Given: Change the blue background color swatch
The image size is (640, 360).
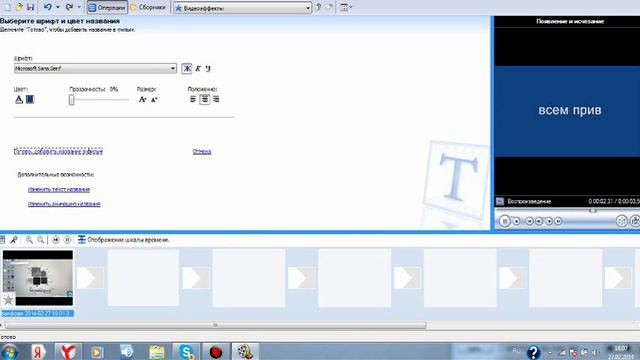Looking at the screenshot, I should coord(30,99).
